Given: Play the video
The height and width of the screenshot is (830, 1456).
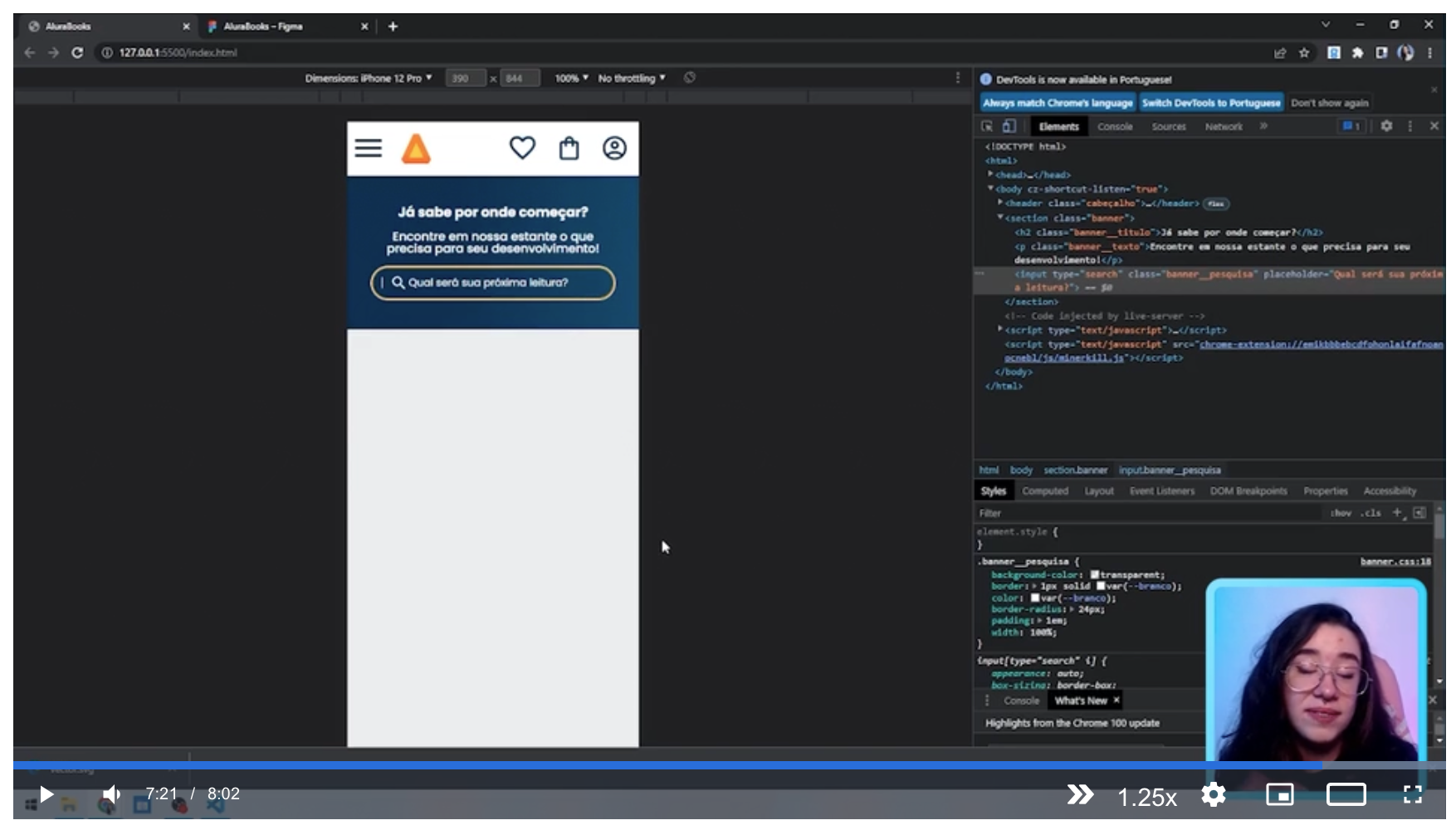Looking at the screenshot, I should click(x=46, y=794).
